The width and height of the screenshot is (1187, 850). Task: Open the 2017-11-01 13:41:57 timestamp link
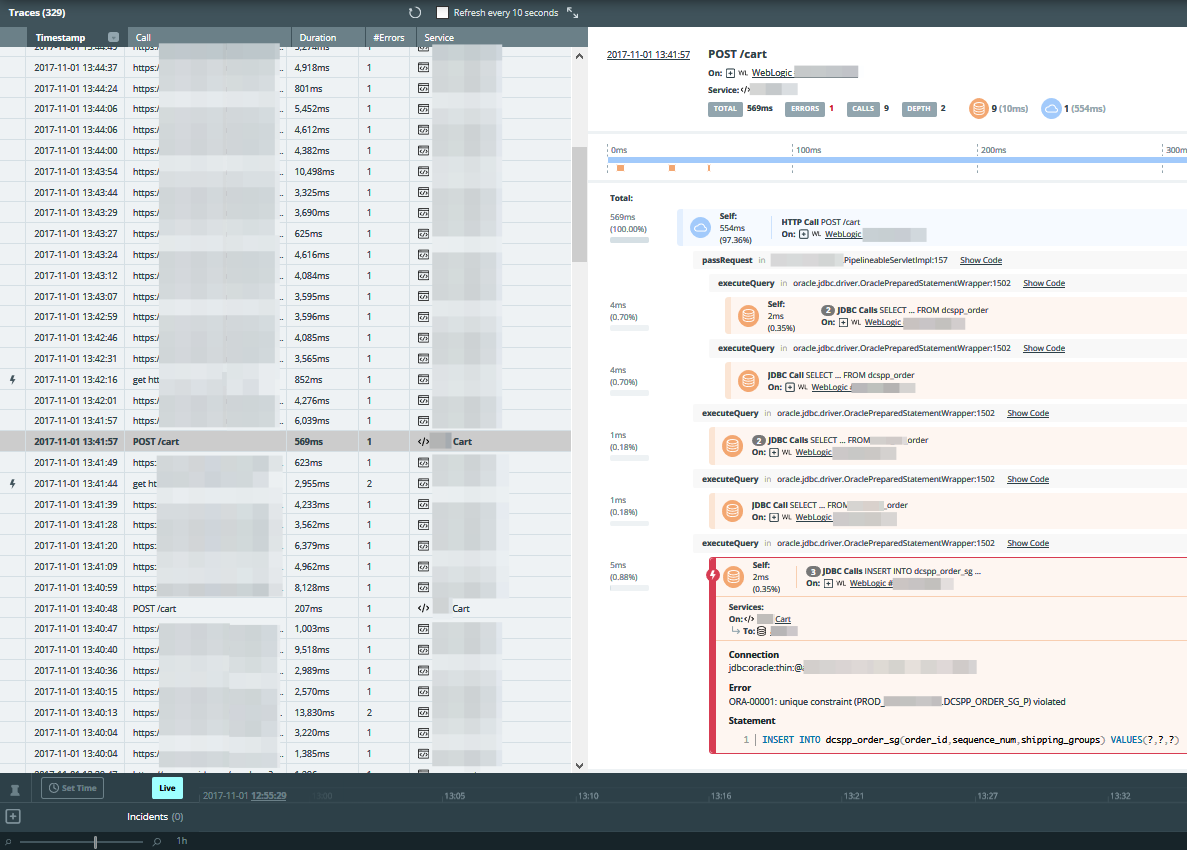[648, 54]
